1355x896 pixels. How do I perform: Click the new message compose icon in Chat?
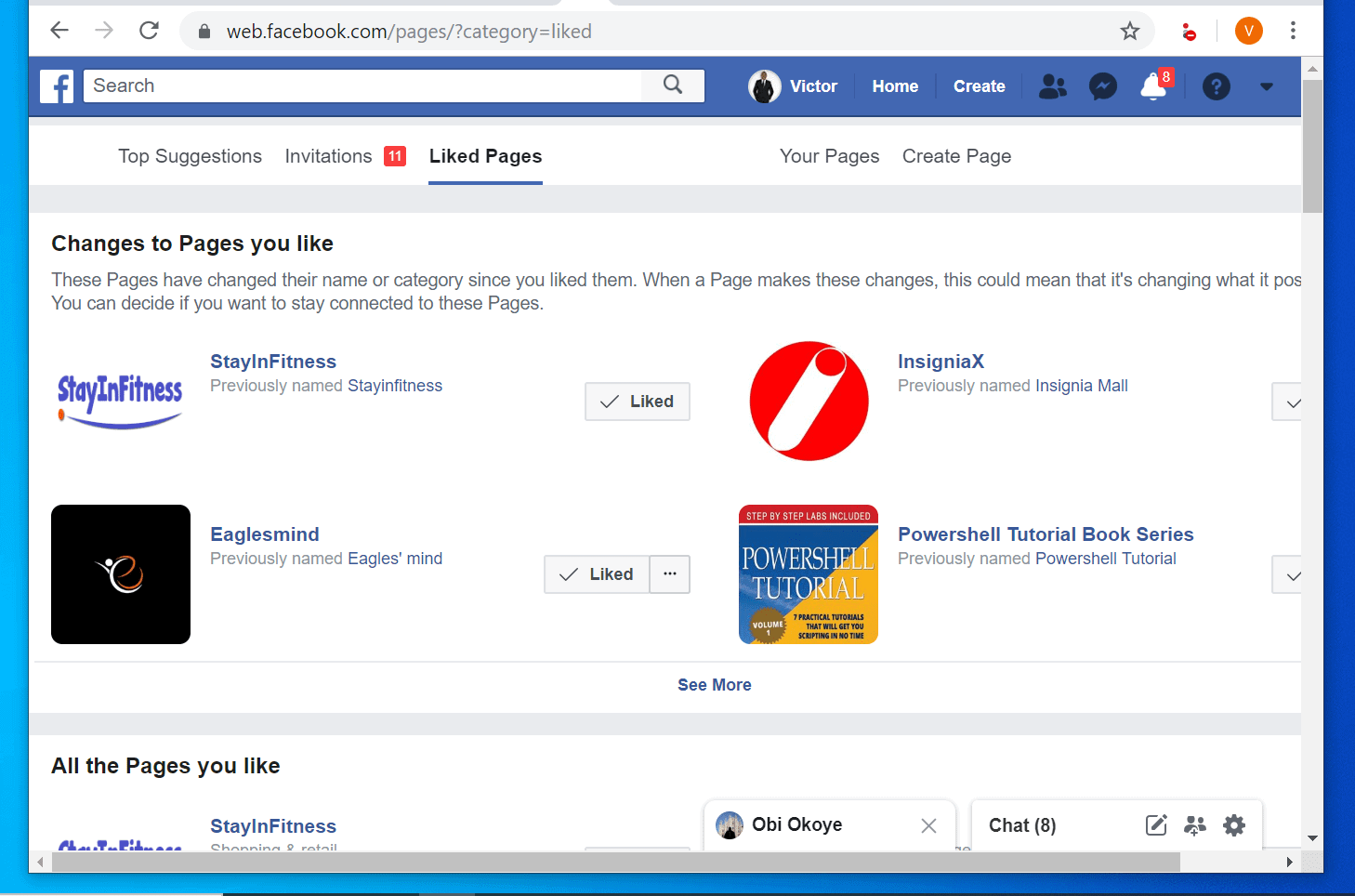tap(1156, 825)
